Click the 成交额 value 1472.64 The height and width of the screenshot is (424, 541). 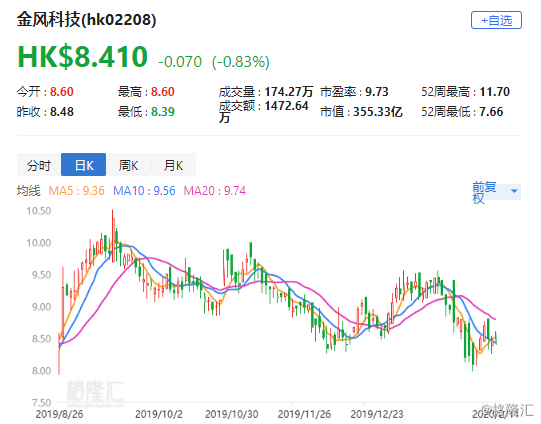286,106
